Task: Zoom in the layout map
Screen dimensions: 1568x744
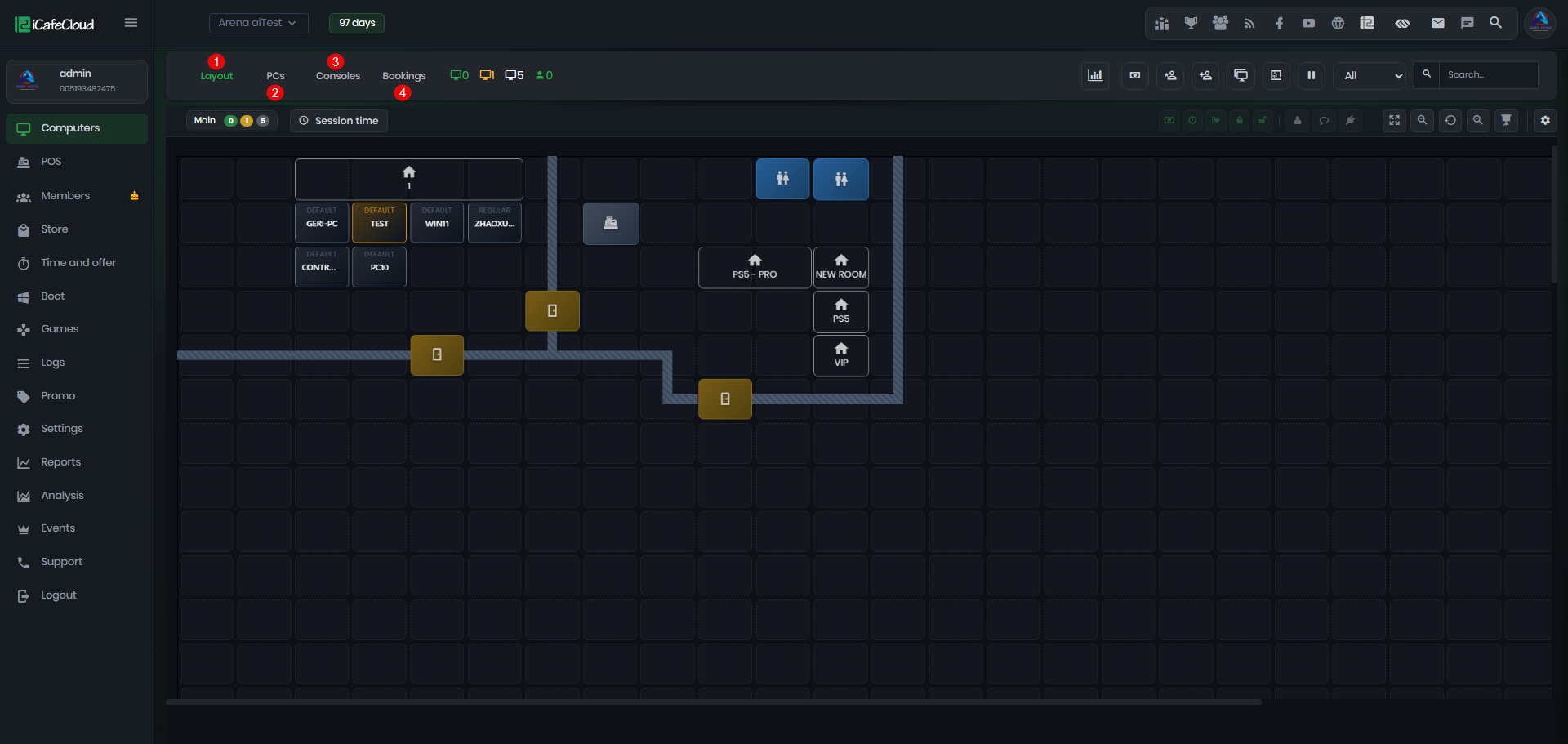Action: coord(1478,121)
